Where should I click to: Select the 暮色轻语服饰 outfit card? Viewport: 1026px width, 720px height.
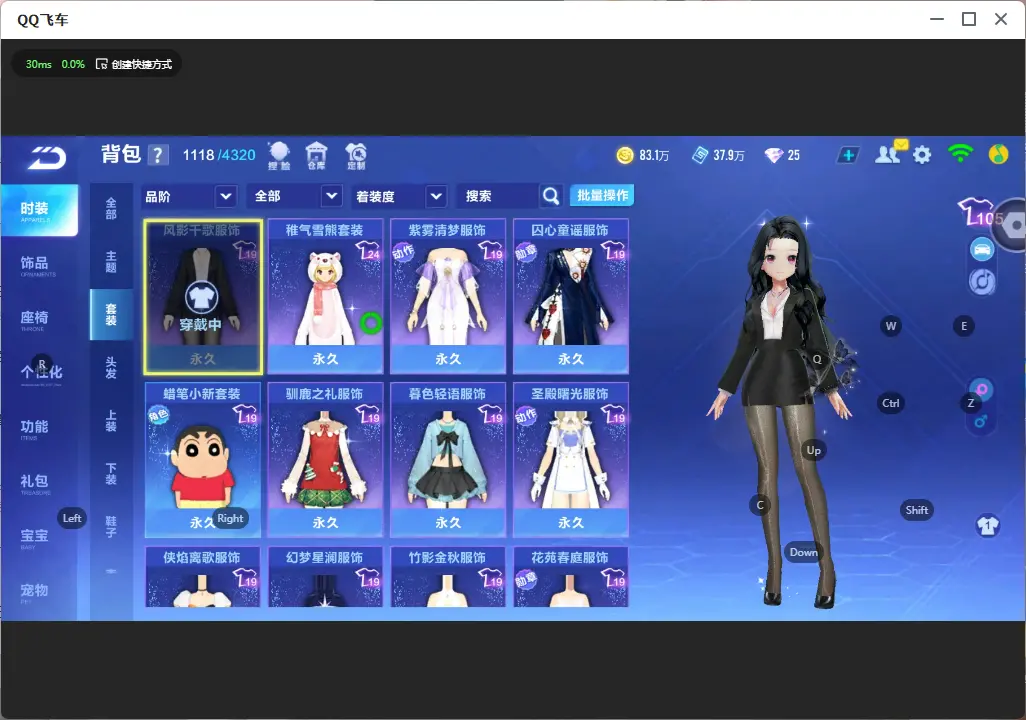pyautogui.click(x=448, y=460)
